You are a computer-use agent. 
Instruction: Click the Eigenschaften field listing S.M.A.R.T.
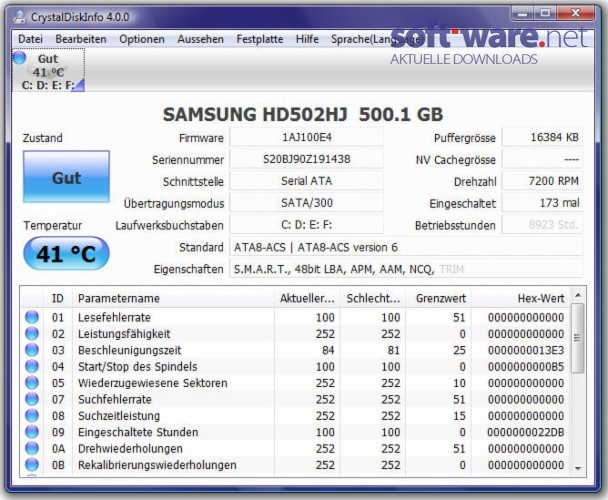tap(406, 269)
